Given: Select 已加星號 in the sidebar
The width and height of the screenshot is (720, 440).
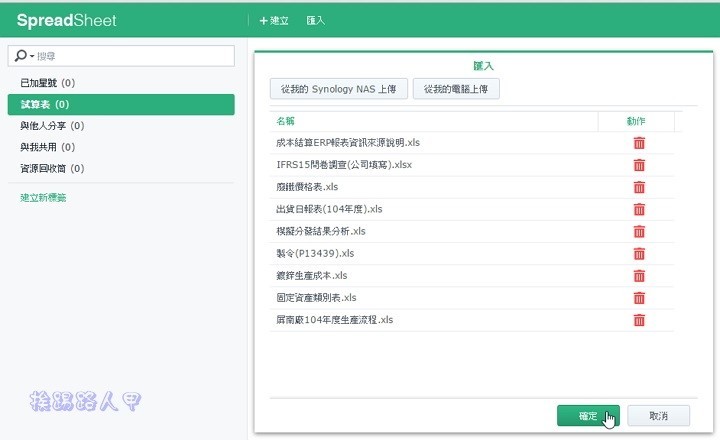Looking at the screenshot, I should (x=47, y=83).
